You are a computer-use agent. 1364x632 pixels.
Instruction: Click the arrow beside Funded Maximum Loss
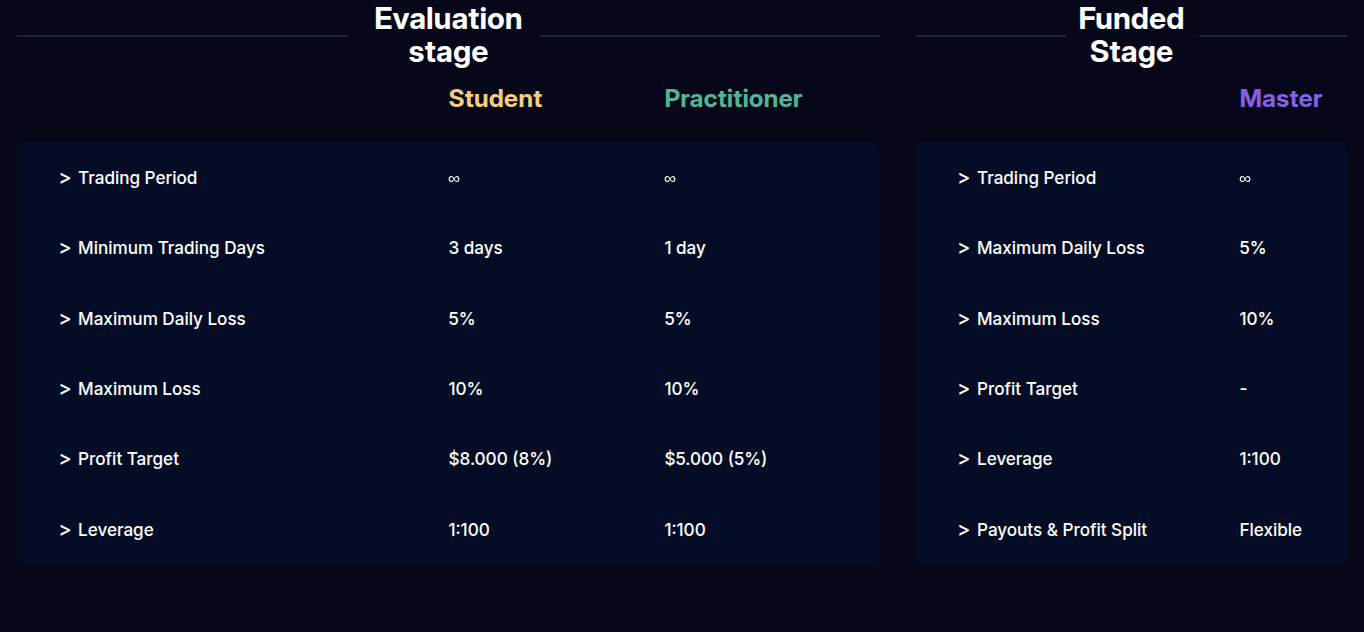pyautogui.click(x=964, y=320)
